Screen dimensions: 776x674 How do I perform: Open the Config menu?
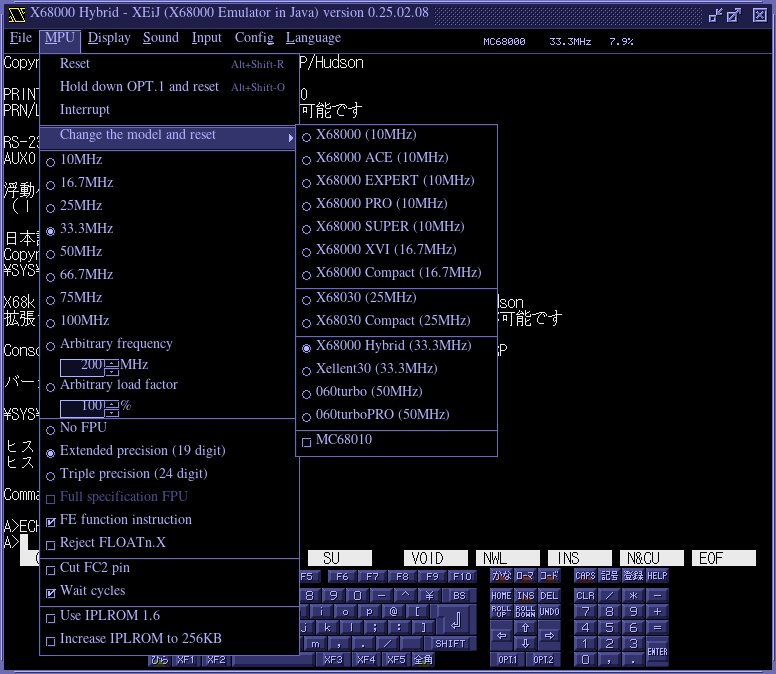point(254,38)
